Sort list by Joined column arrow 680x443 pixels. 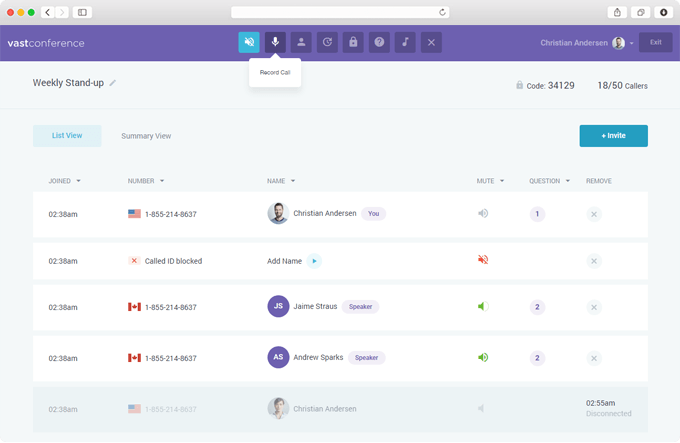tap(78, 181)
